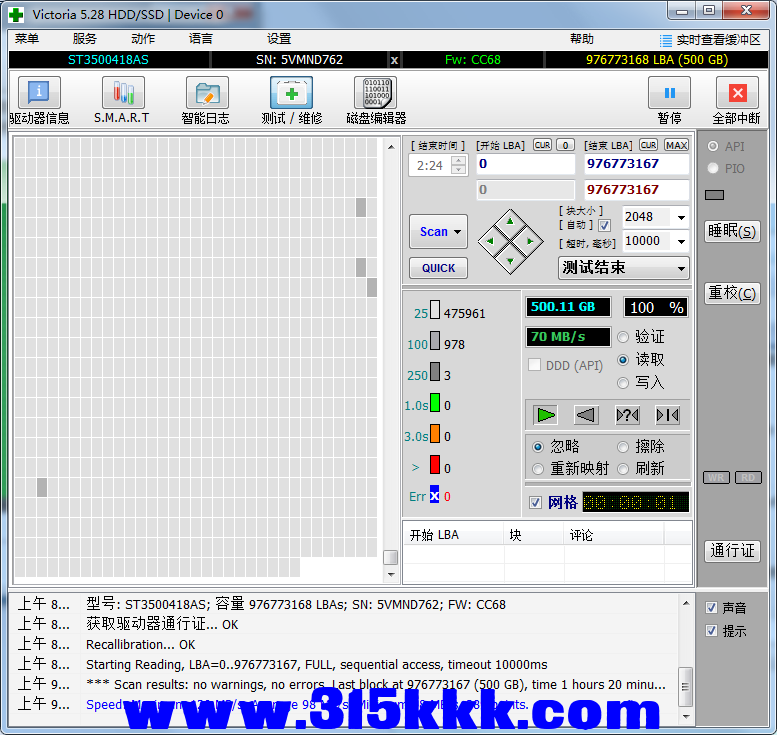The height and width of the screenshot is (735, 777).
Task: Click the log panel scrollbar up arrow
Action: tap(686, 603)
